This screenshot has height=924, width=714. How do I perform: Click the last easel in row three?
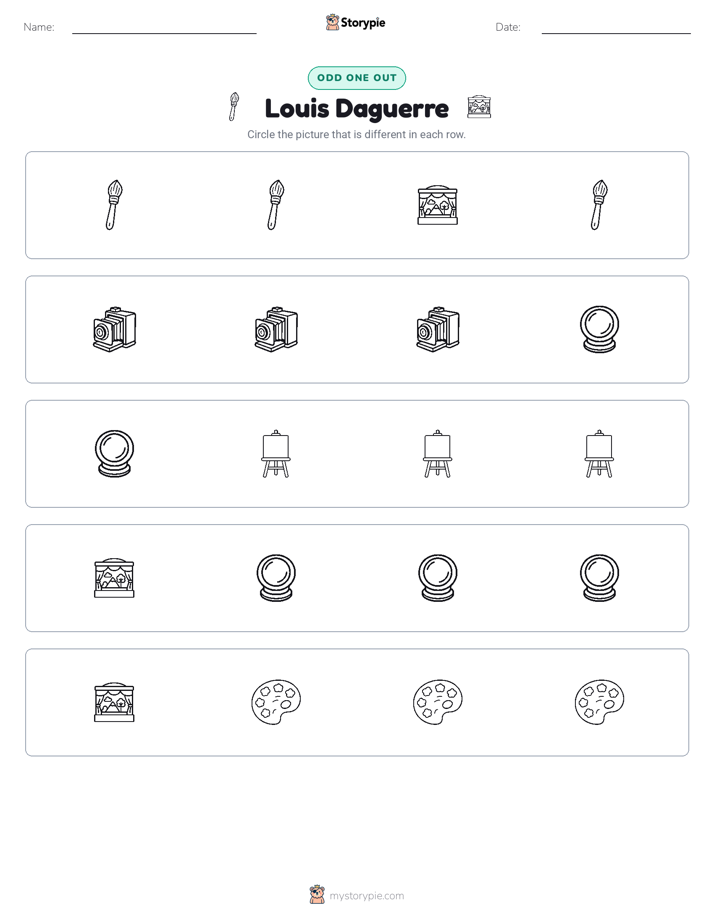(x=599, y=453)
